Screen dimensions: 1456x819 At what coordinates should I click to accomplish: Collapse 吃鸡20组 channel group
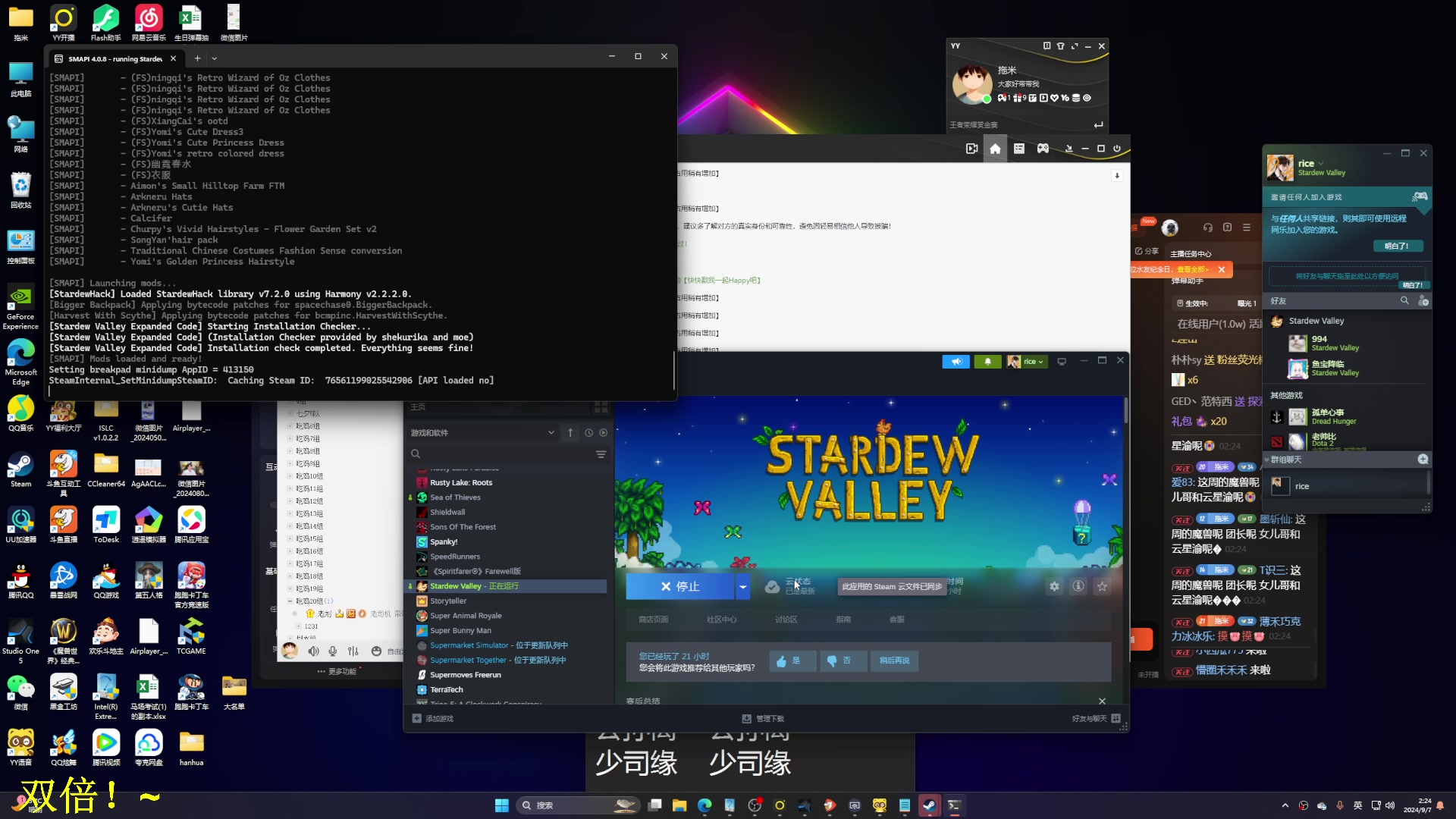click(x=290, y=601)
